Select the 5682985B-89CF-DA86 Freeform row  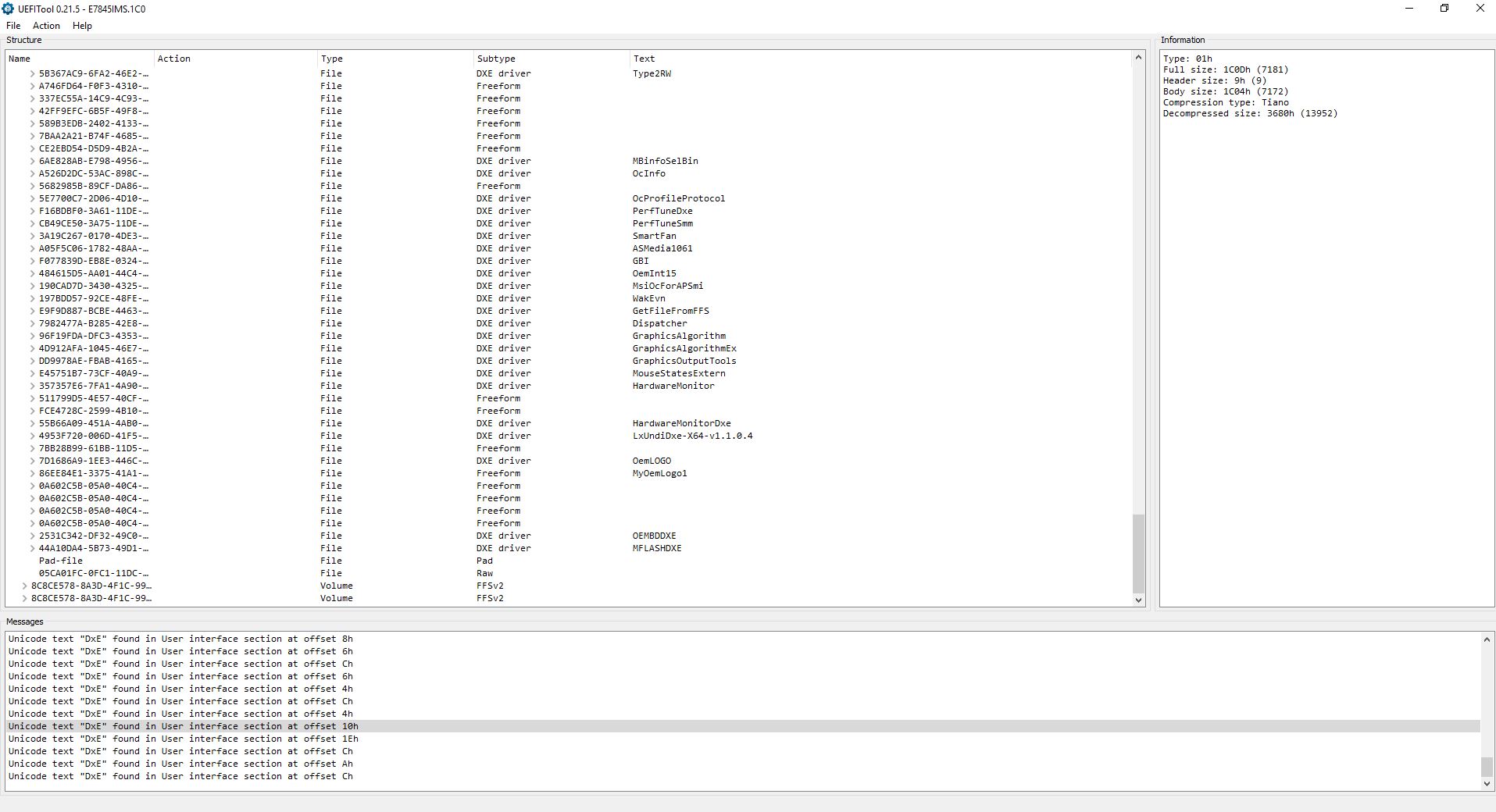pyautogui.click(x=569, y=186)
